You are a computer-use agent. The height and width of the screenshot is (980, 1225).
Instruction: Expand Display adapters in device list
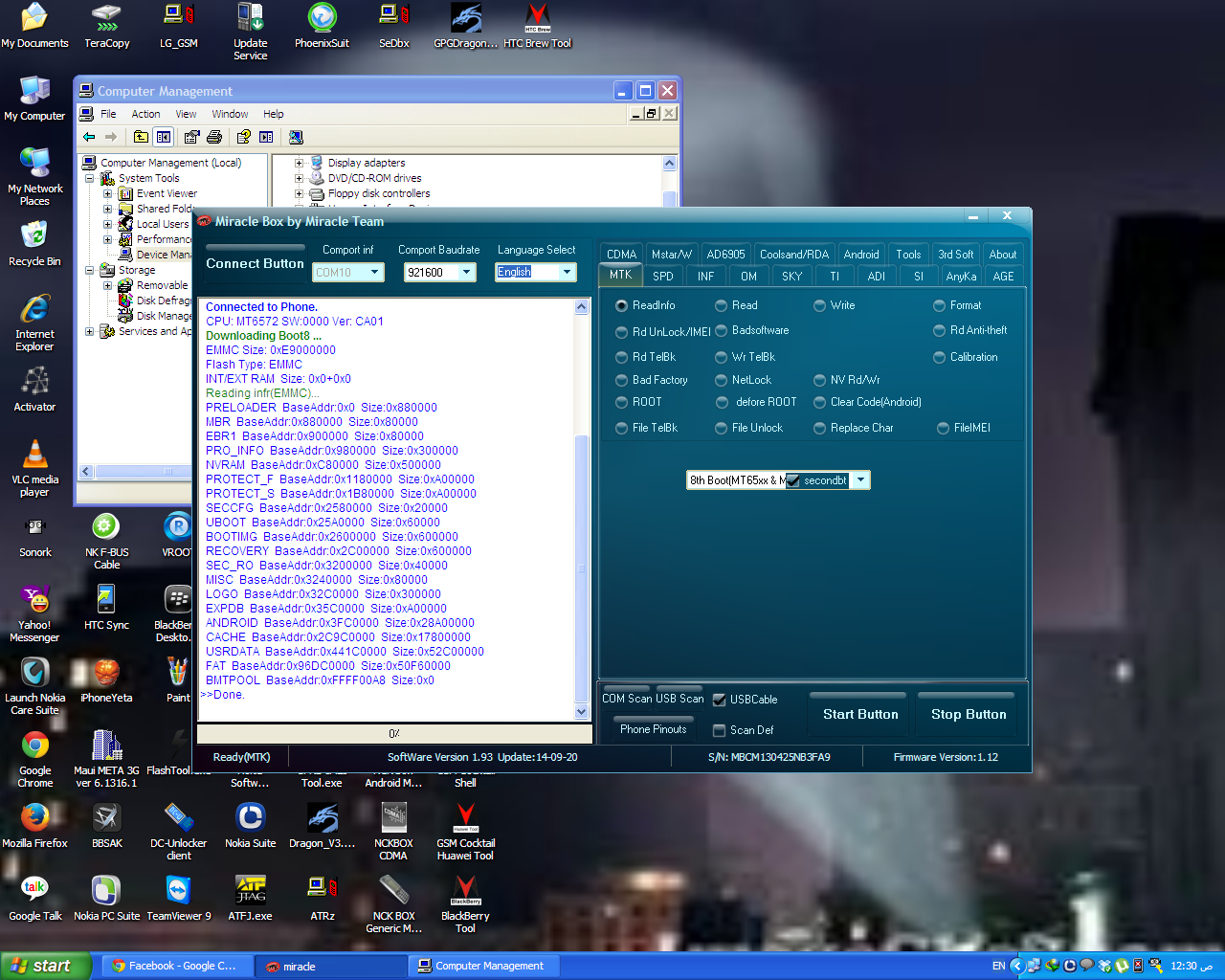tap(299, 163)
